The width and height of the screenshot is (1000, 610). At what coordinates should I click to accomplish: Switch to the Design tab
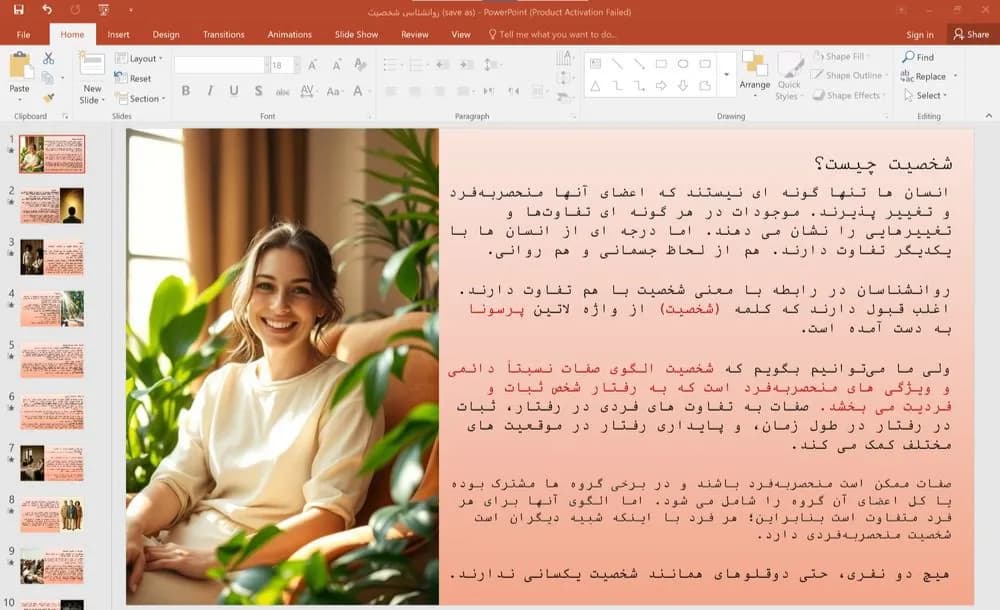pos(166,34)
